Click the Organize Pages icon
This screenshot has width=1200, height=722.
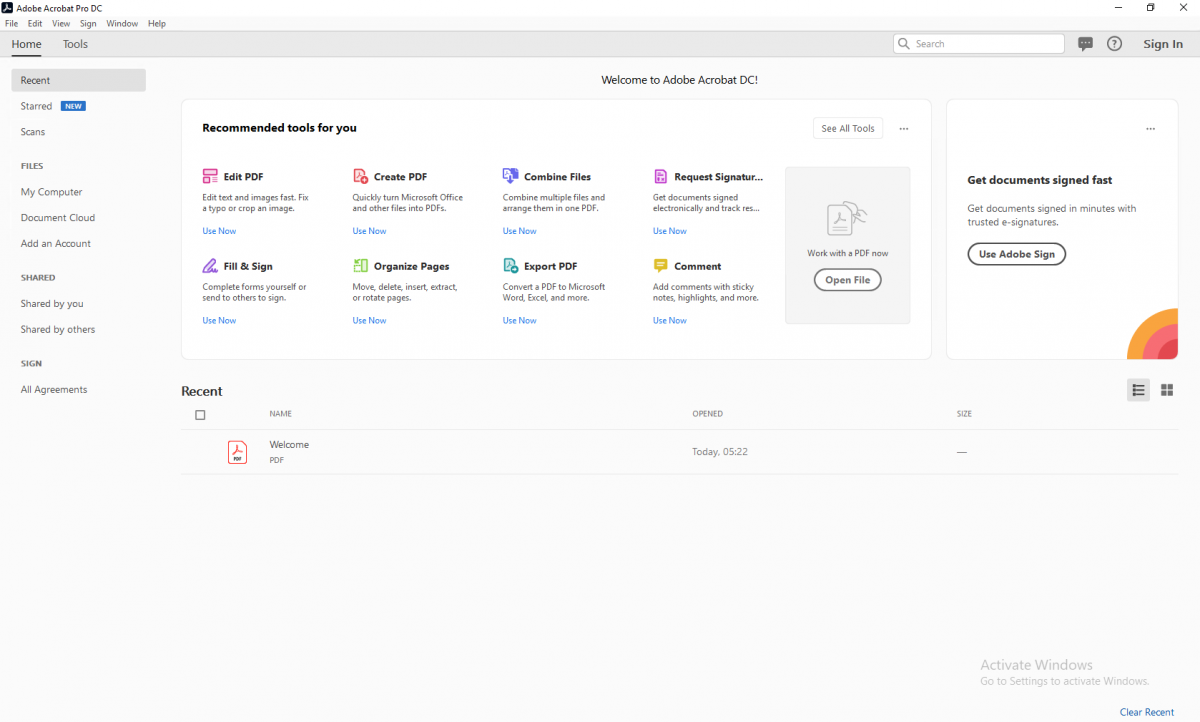point(360,266)
